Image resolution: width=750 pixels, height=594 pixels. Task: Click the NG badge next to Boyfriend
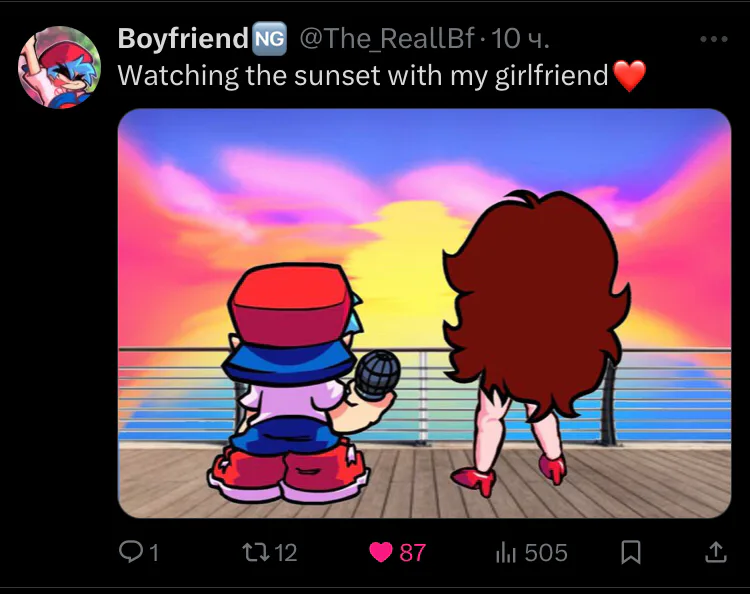click(269, 38)
